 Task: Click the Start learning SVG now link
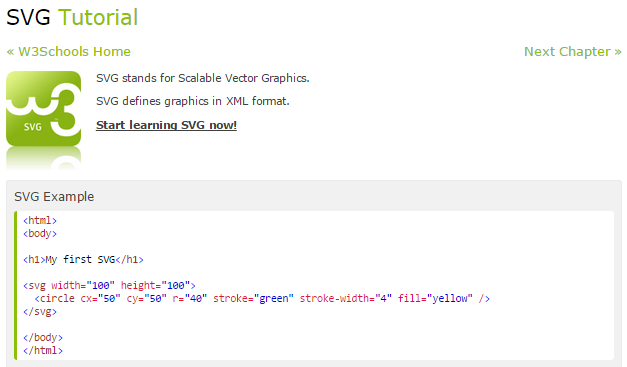point(166,125)
